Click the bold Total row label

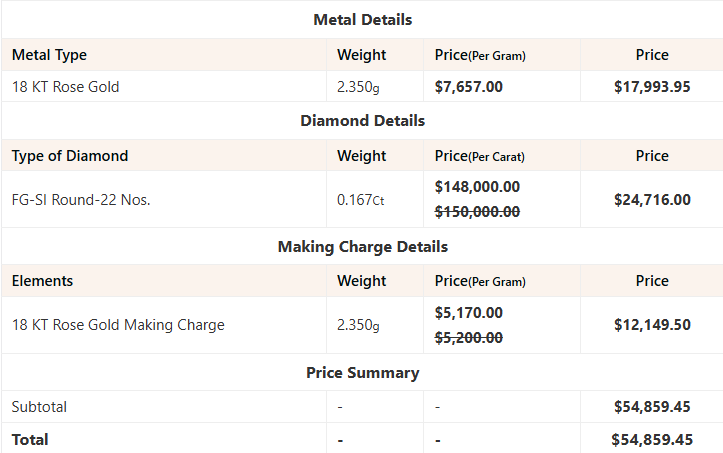tap(30, 439)
